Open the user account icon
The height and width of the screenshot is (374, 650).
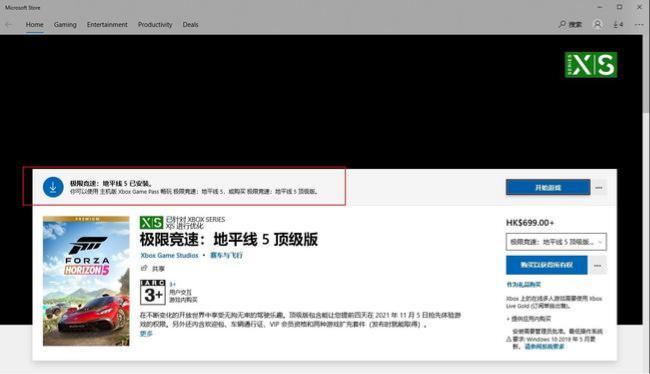[597, 24]
